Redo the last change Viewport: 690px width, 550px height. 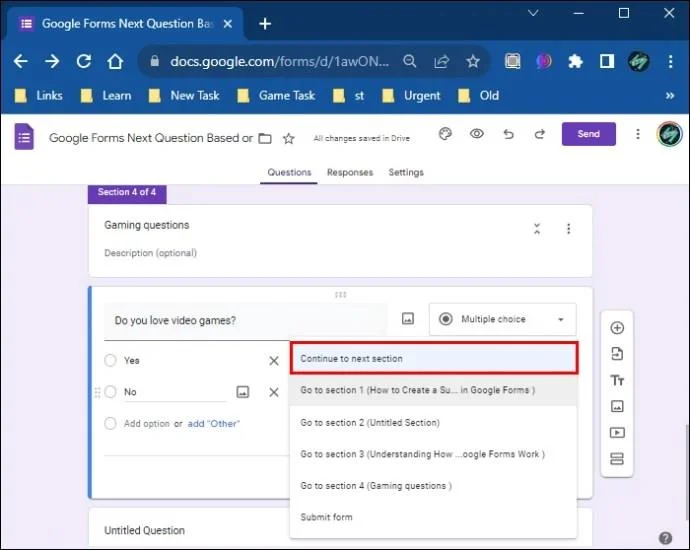pyautogui.click(x=540, y=134)
